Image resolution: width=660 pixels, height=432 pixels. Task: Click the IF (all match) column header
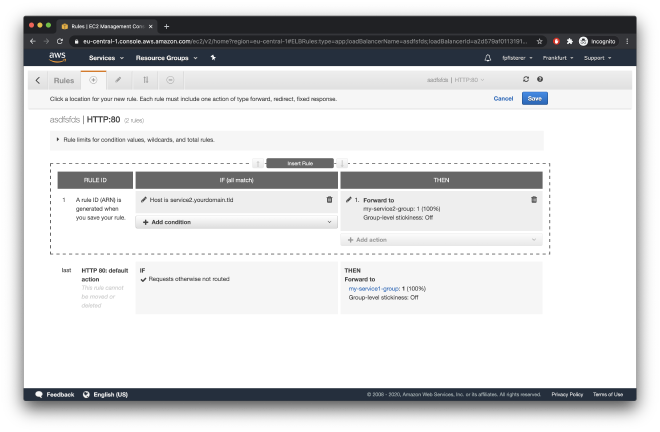point(237,180)
